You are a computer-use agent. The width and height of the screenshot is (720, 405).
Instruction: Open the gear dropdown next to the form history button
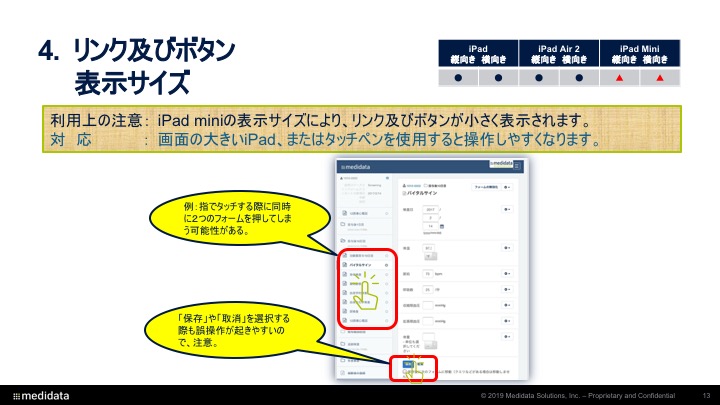(x=507, y=187)
